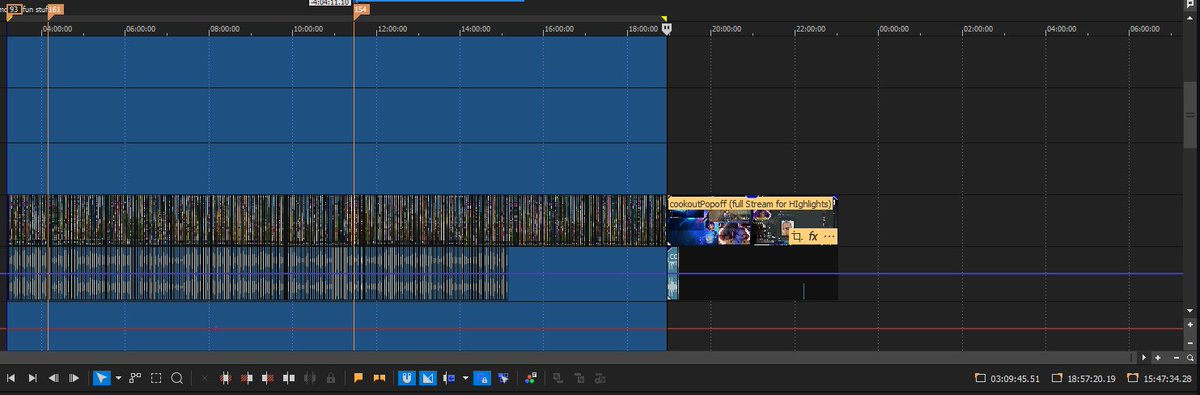Click the colored-dots icon in the toolbar
Image resolution: width=1200 pixels, height=395 pixels.
click(x=530, y=378)
